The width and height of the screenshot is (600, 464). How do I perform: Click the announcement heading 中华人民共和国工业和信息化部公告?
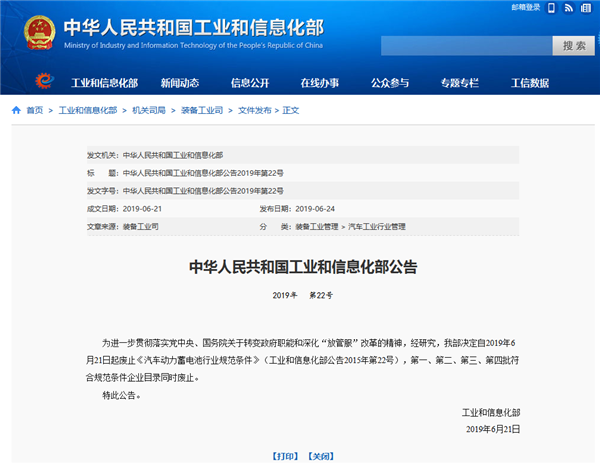(303, 267)
